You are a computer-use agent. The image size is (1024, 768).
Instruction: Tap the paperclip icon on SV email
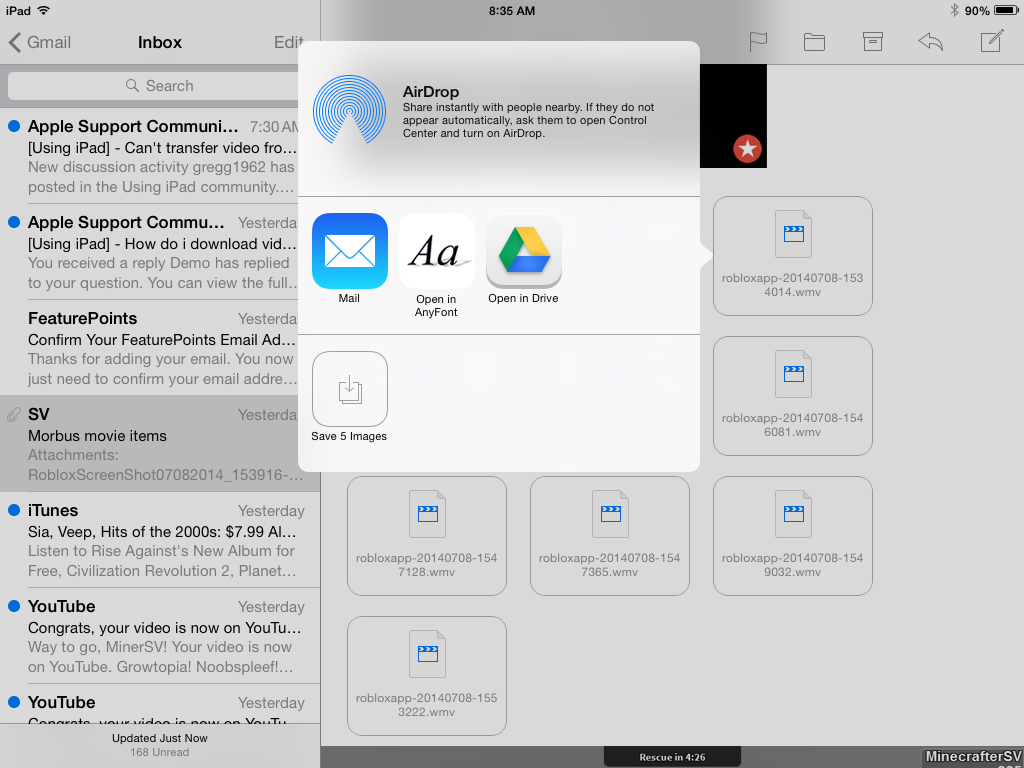click(x=13, y=415)
